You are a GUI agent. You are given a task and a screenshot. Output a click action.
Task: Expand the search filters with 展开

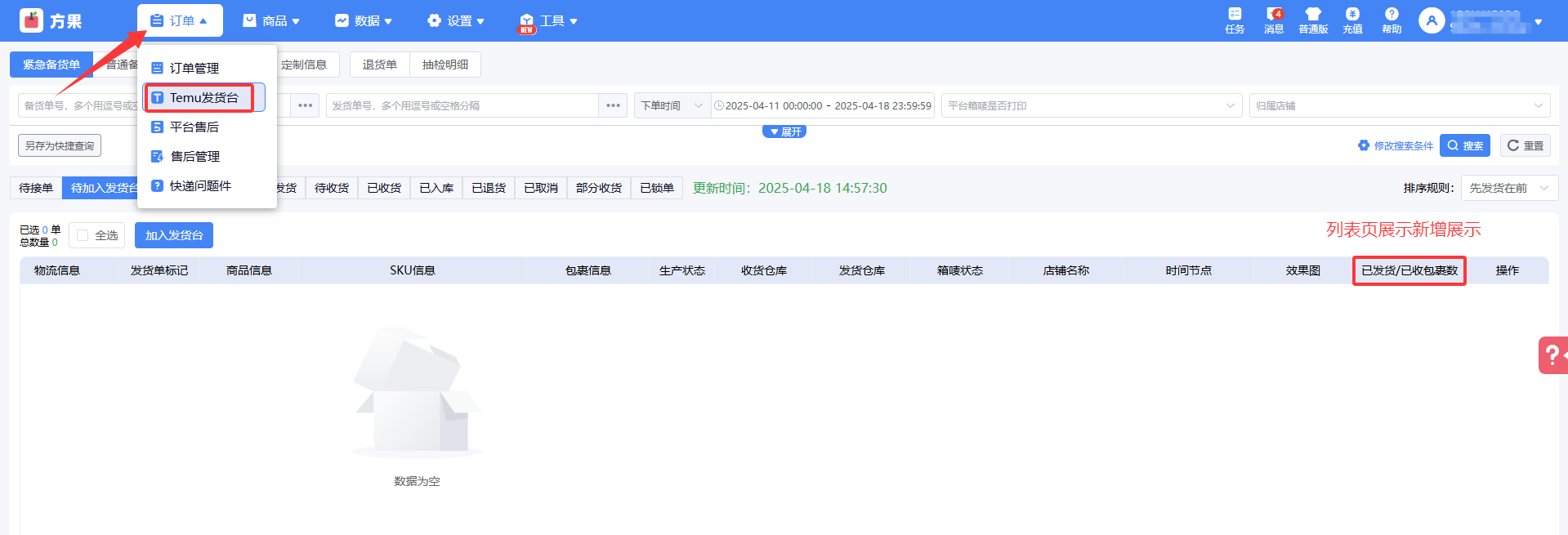click(x=784, y=132)
